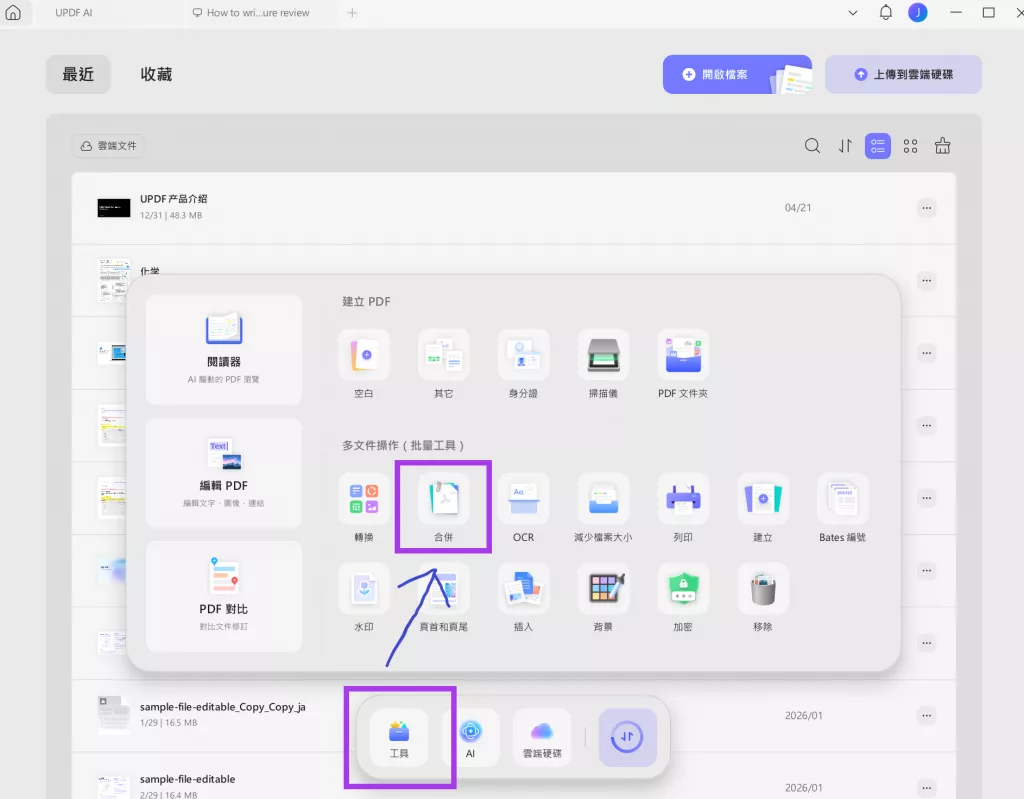This screenshot has height=799, width=1024.
Task: Open the gift icon in toolbar
Action: [942, 146]
